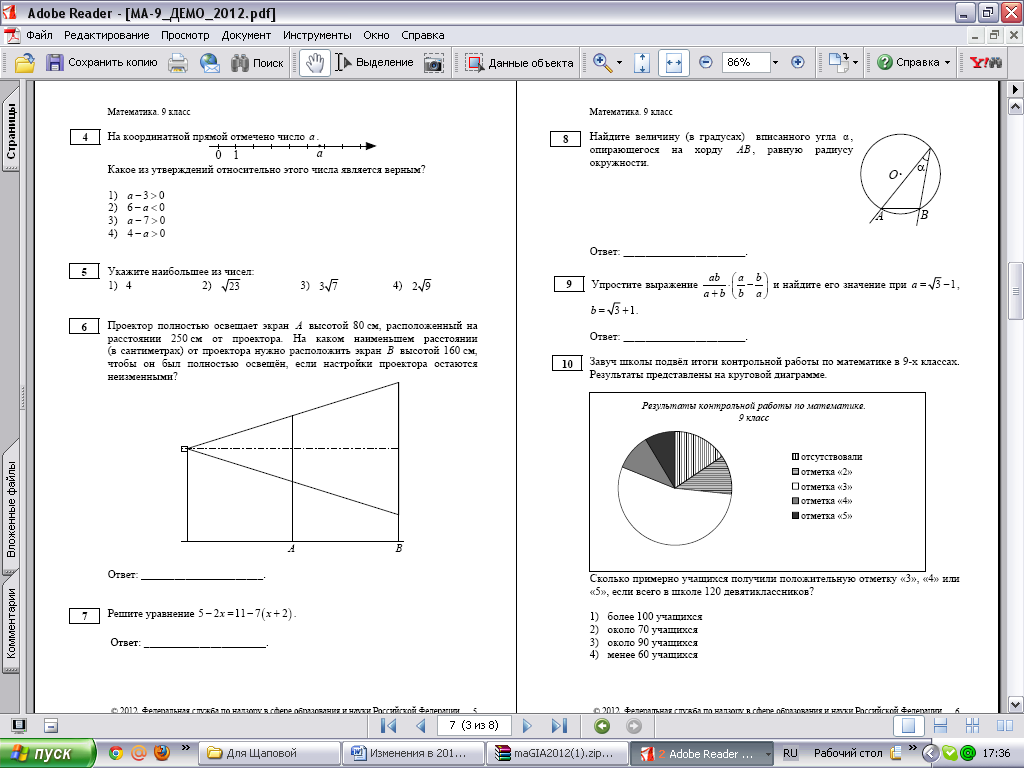Go to the next page
Screen dimensions: 1024x768
click(x=527, y=726)
